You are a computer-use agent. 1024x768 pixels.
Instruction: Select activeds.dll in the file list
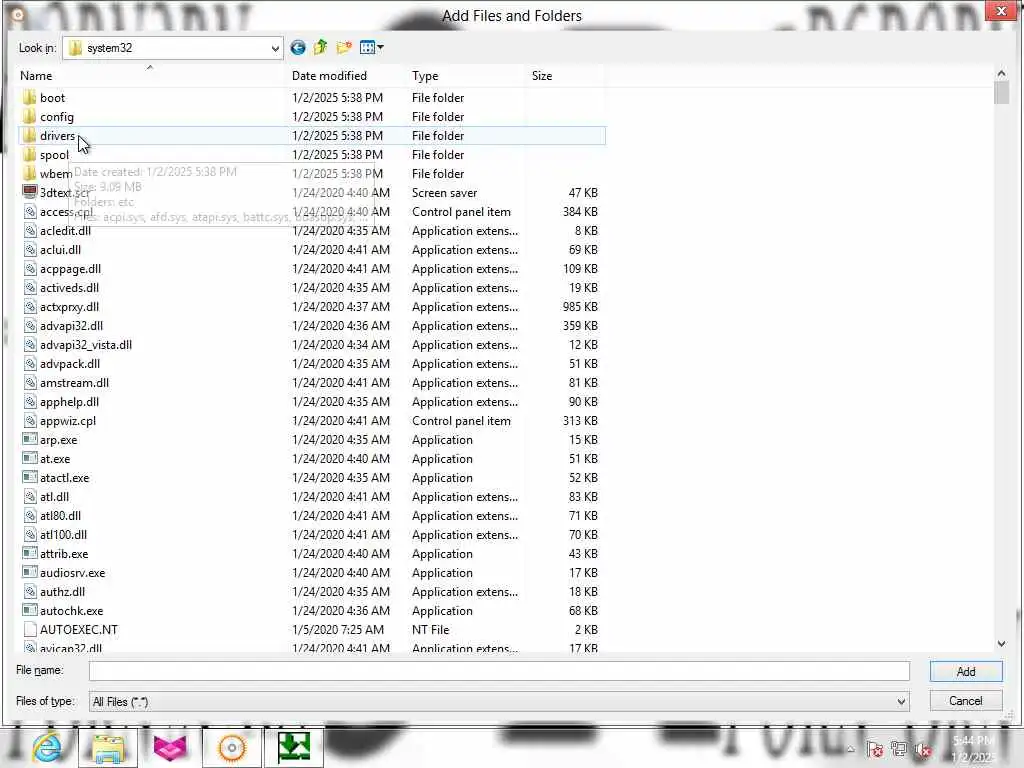coord(69,287)
